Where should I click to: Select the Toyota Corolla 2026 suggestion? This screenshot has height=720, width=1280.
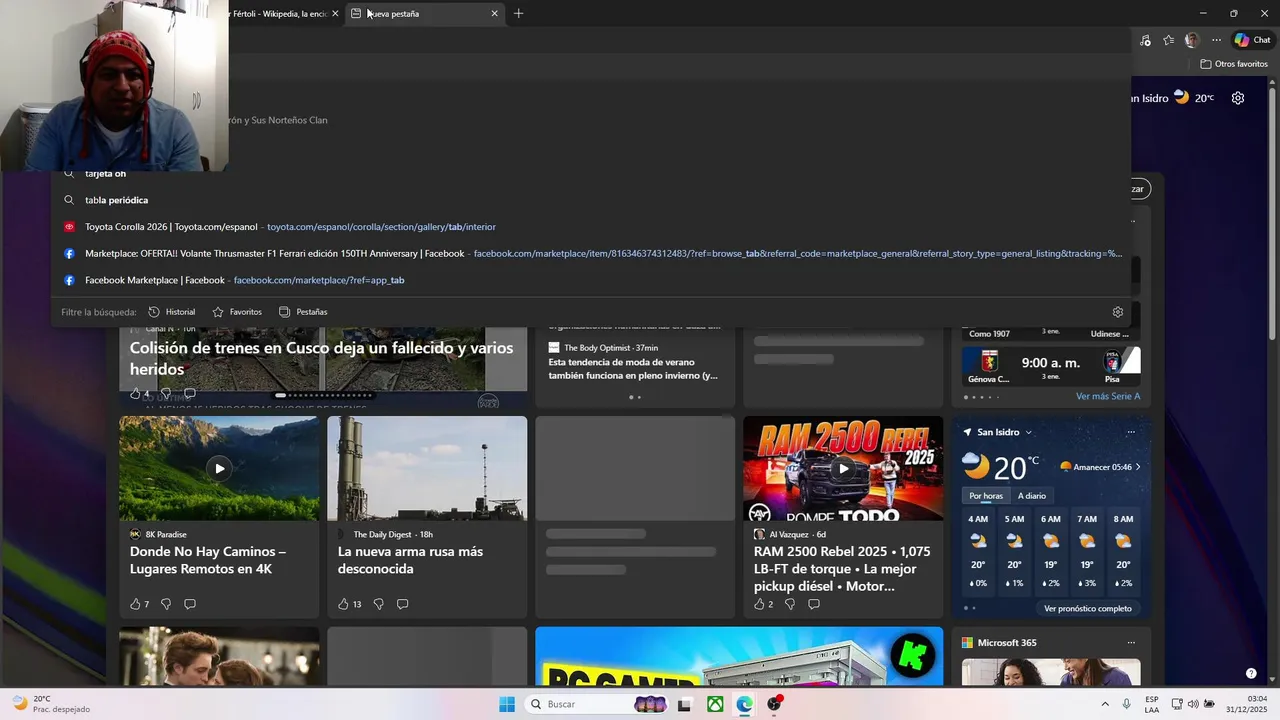point(591,227)
